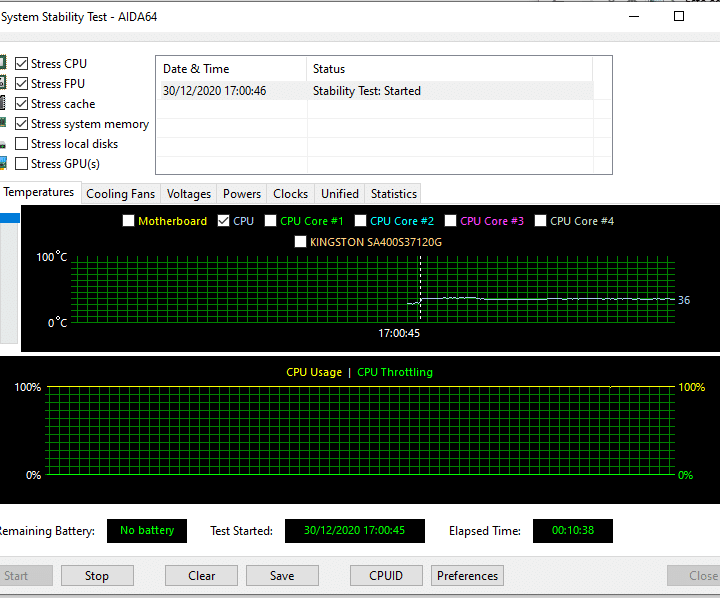The width and height of the screenshot is (720, 598).
Task: Show KINGSTON SA400S37120G drive temperature
Action: [x=300, y=241]
